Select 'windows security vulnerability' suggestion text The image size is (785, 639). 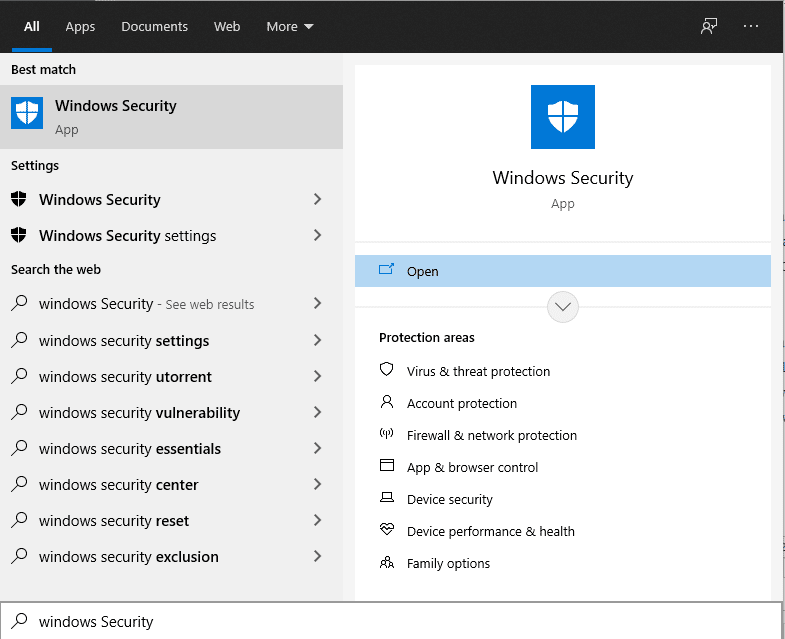[x=139, y=413]
